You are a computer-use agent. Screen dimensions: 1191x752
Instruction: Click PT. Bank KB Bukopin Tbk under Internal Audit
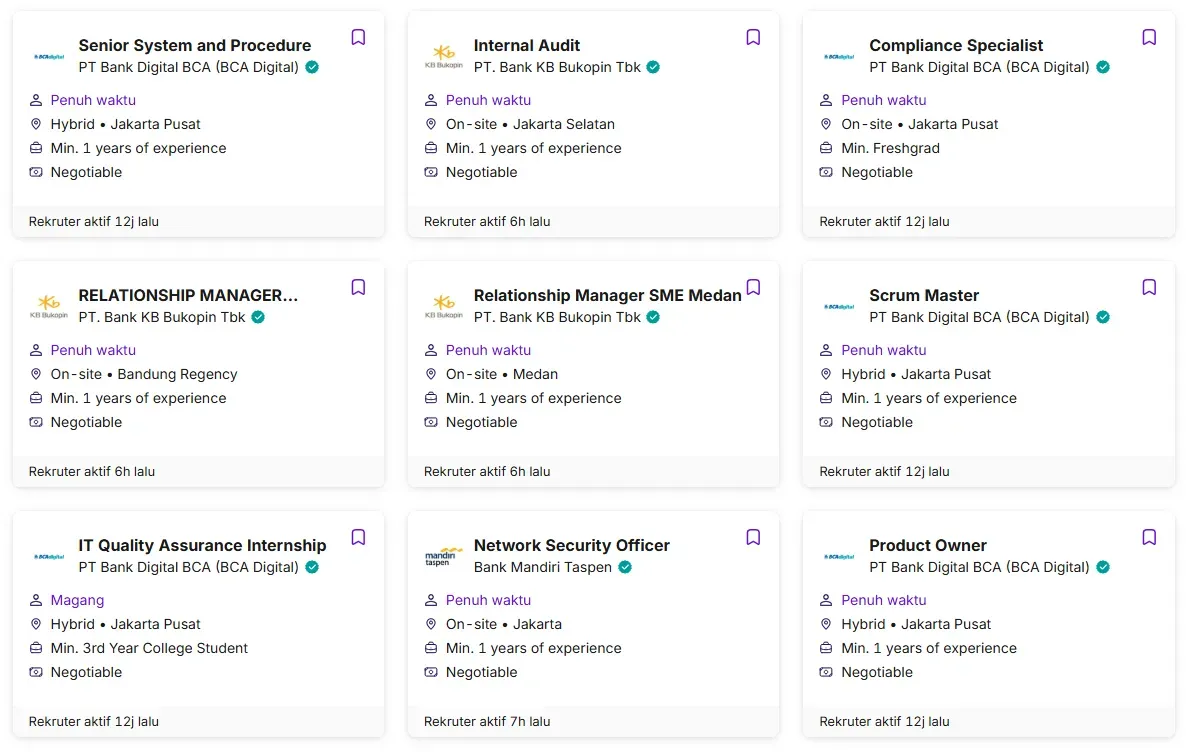point(557,67)
